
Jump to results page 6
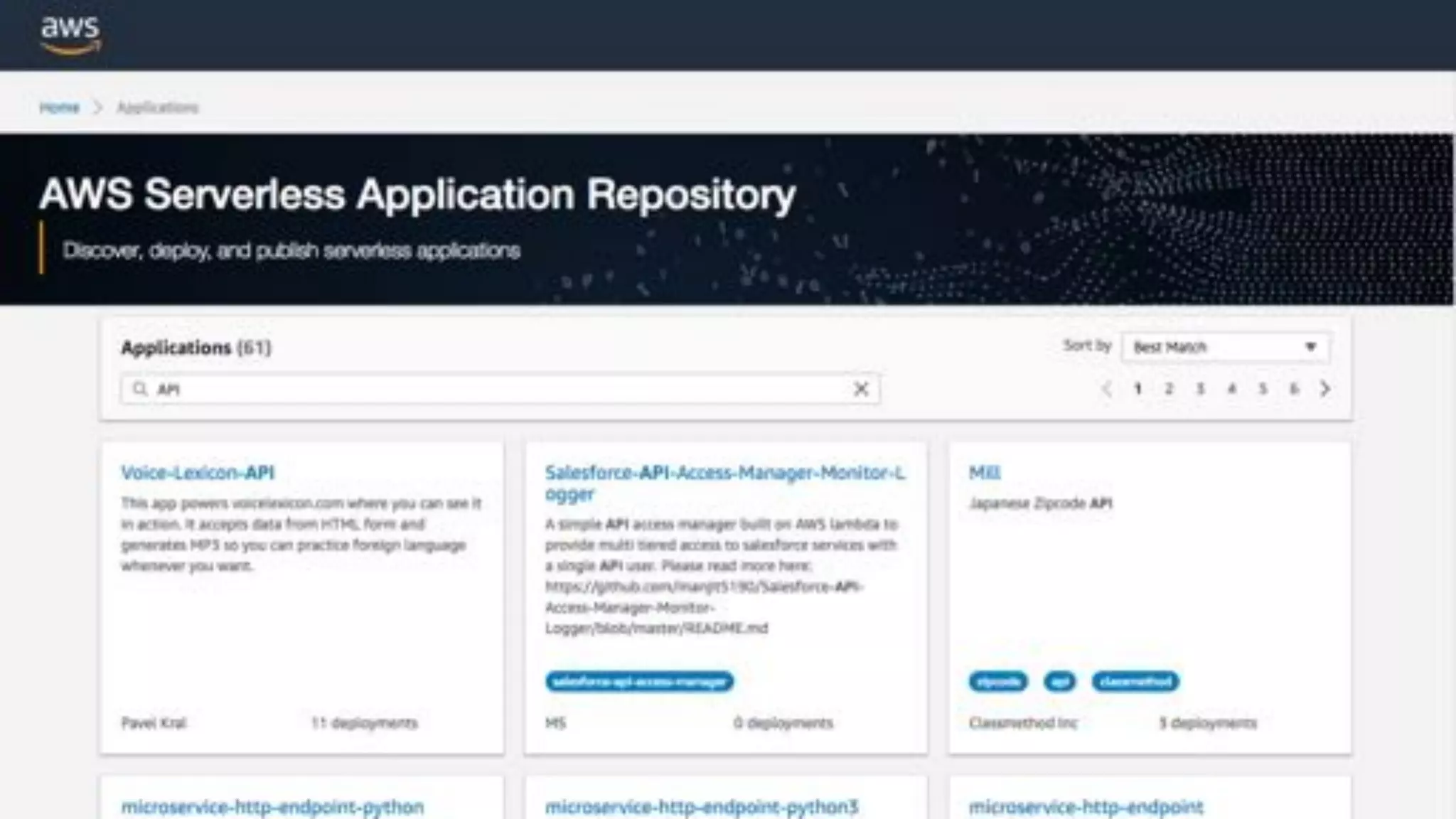click(x=1294, y=389)
